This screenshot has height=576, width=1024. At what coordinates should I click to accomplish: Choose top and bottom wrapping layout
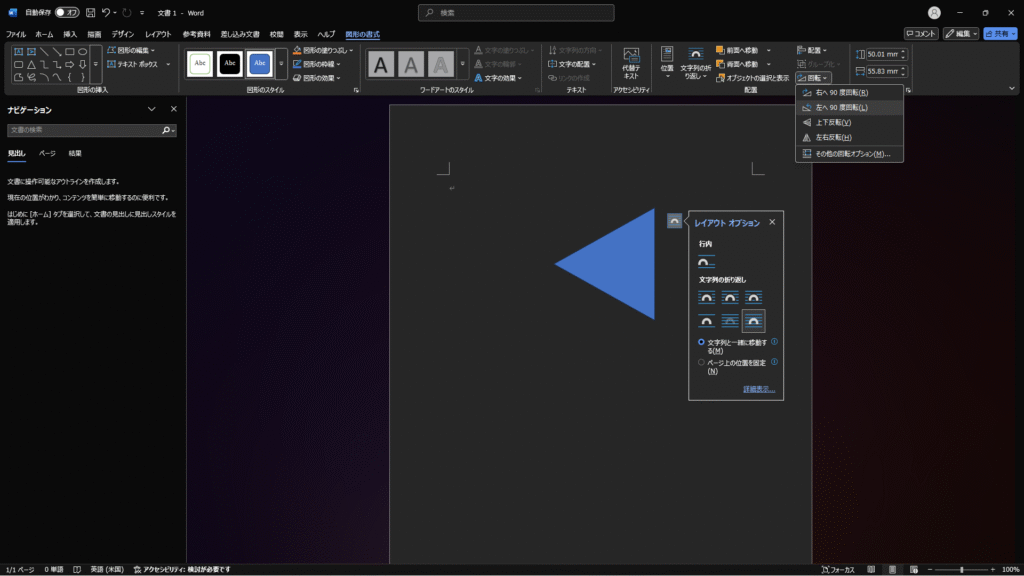point(706,321)
